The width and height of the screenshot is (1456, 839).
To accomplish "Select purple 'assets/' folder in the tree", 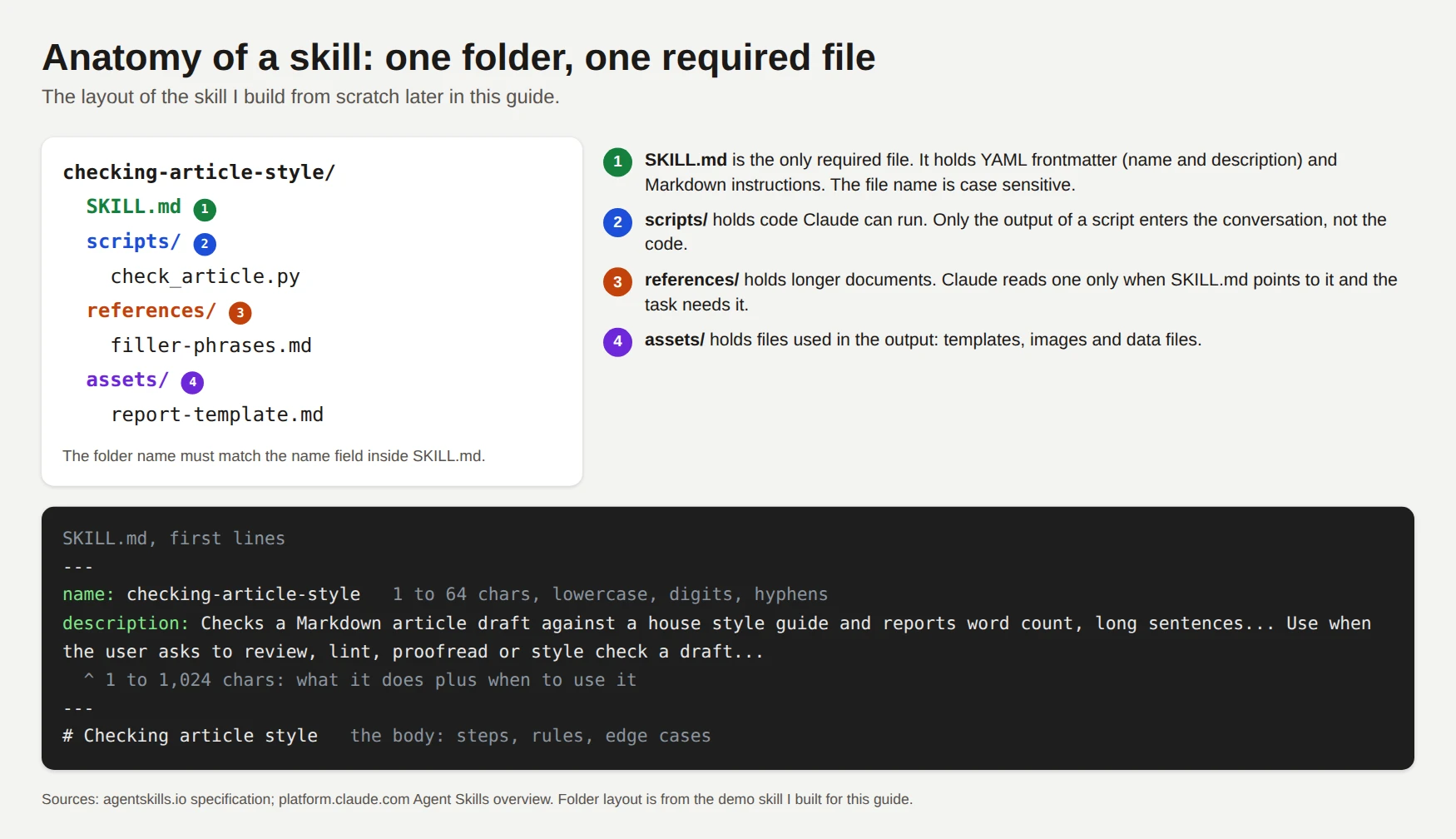I will pos(128,380).
